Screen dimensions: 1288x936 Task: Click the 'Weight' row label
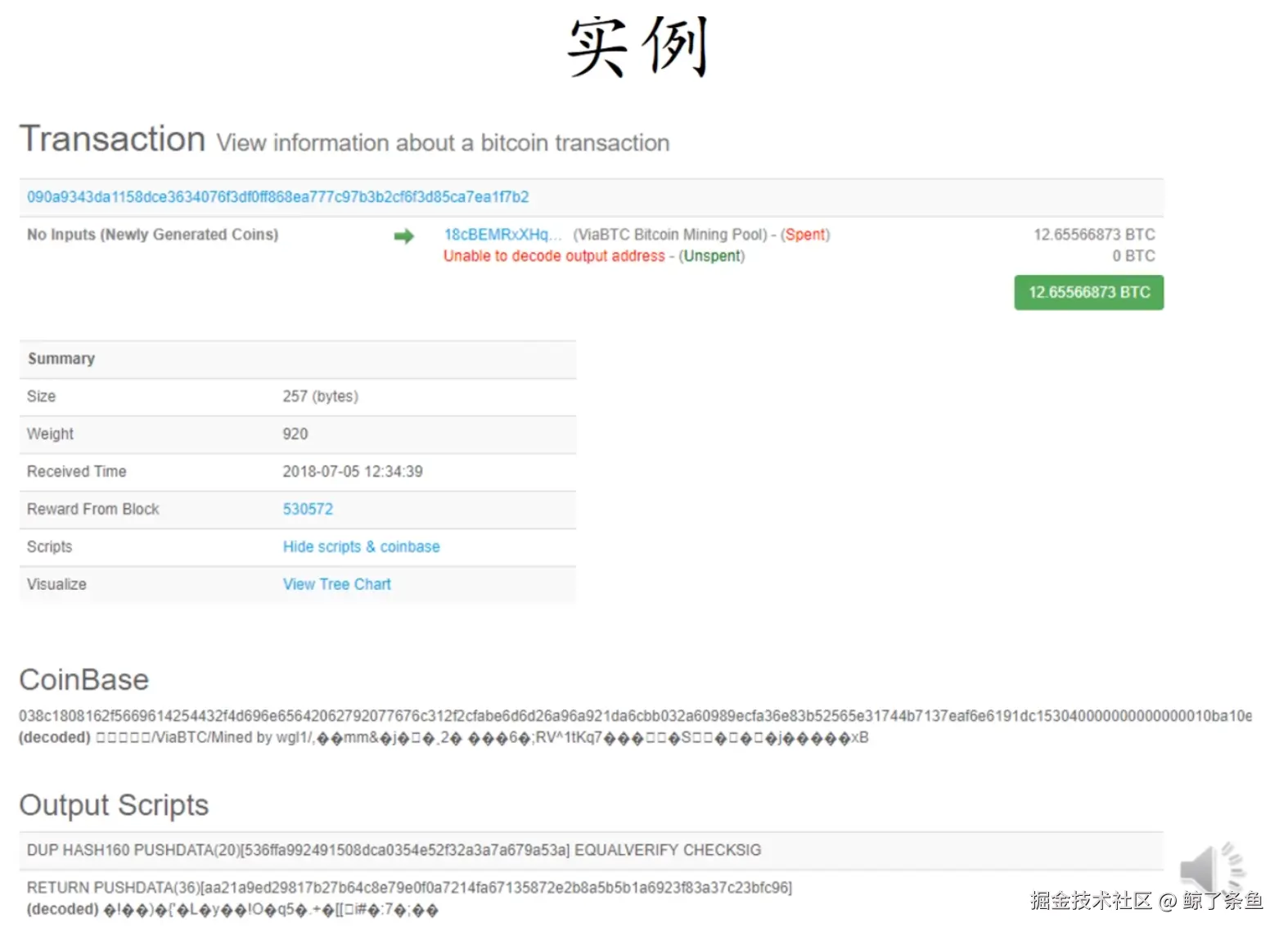point(50,434)
